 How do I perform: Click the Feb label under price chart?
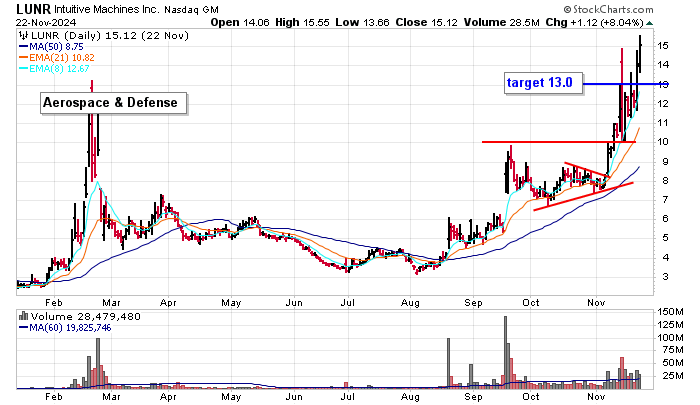coord(54,302)
